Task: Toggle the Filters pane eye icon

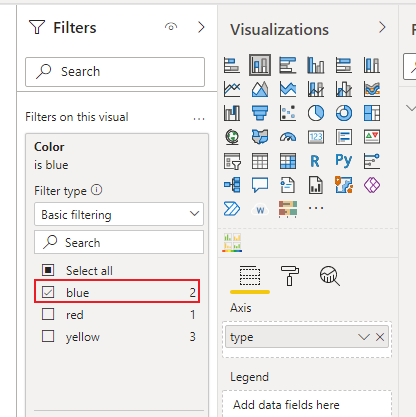Action: pyautogui.click(x=171, y=27)
